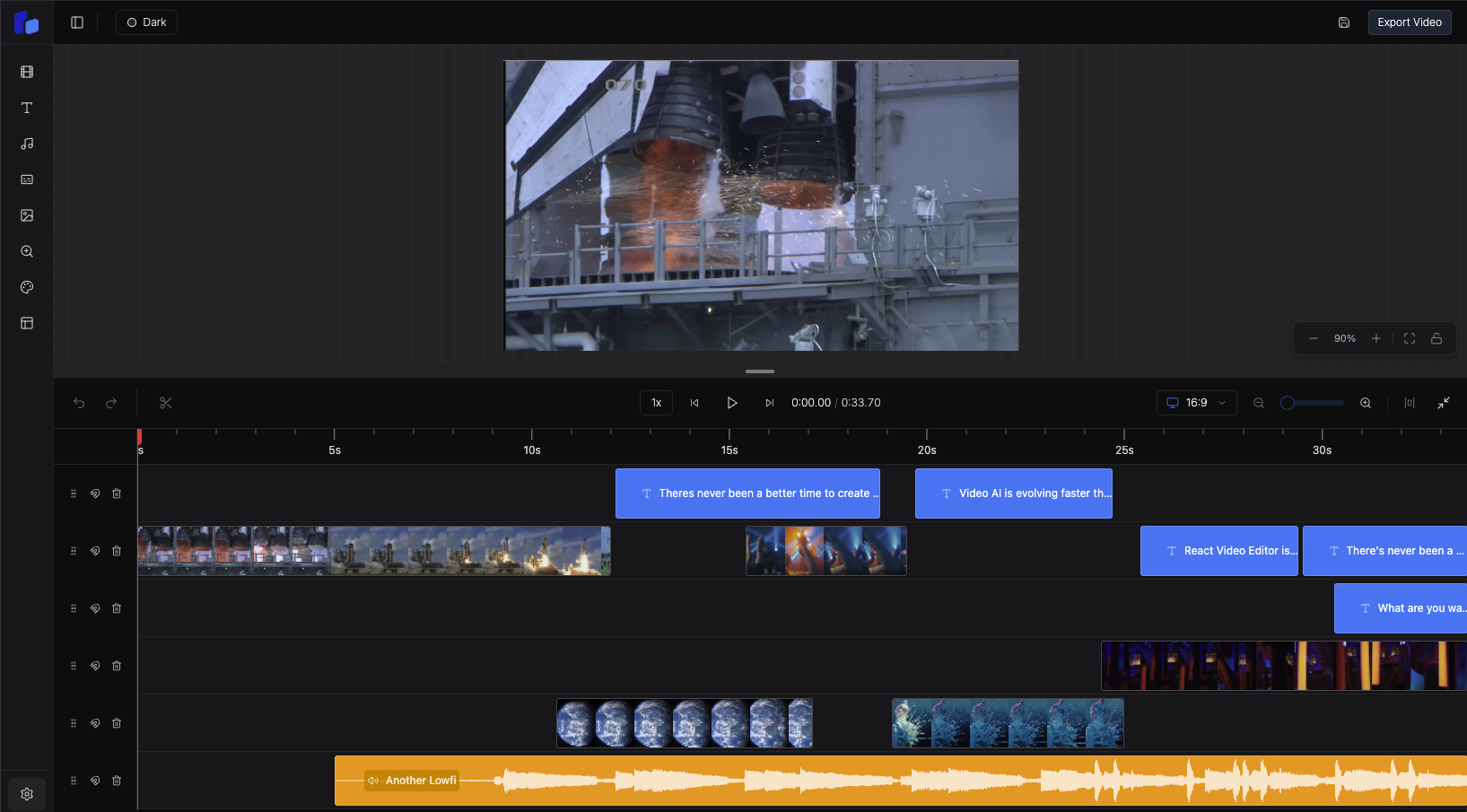Click the red playhead marker on the timeline ruler
The image size is (1467, 812).
tap(139, 436)
